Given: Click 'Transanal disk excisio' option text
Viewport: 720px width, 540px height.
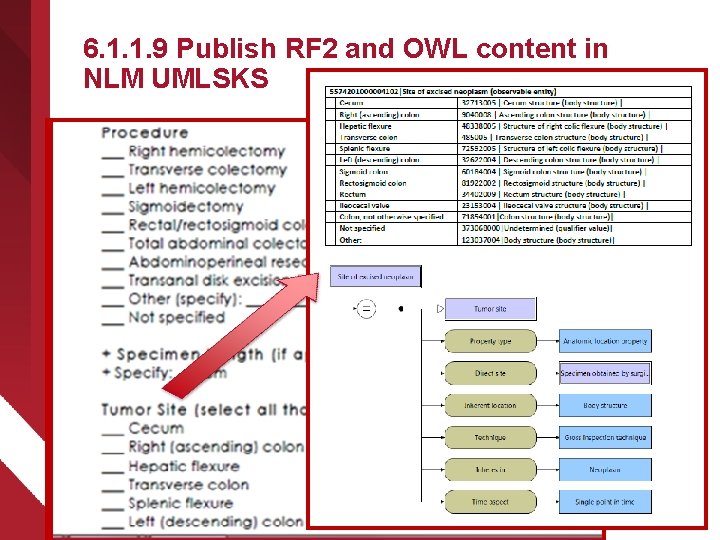Looking at the screenshot, I should coord(209,280).
